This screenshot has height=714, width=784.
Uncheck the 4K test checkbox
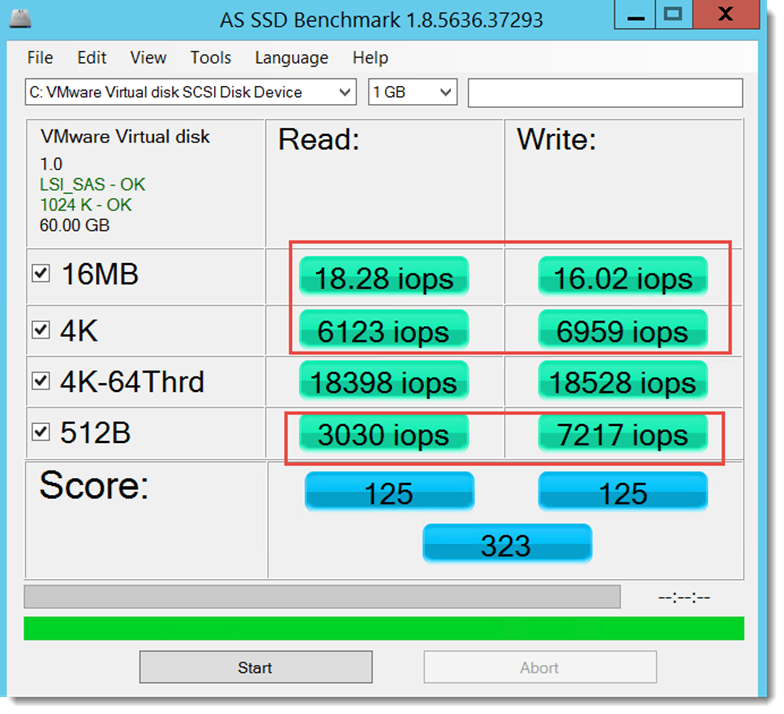pyautogui.click(x=40, y=330)
